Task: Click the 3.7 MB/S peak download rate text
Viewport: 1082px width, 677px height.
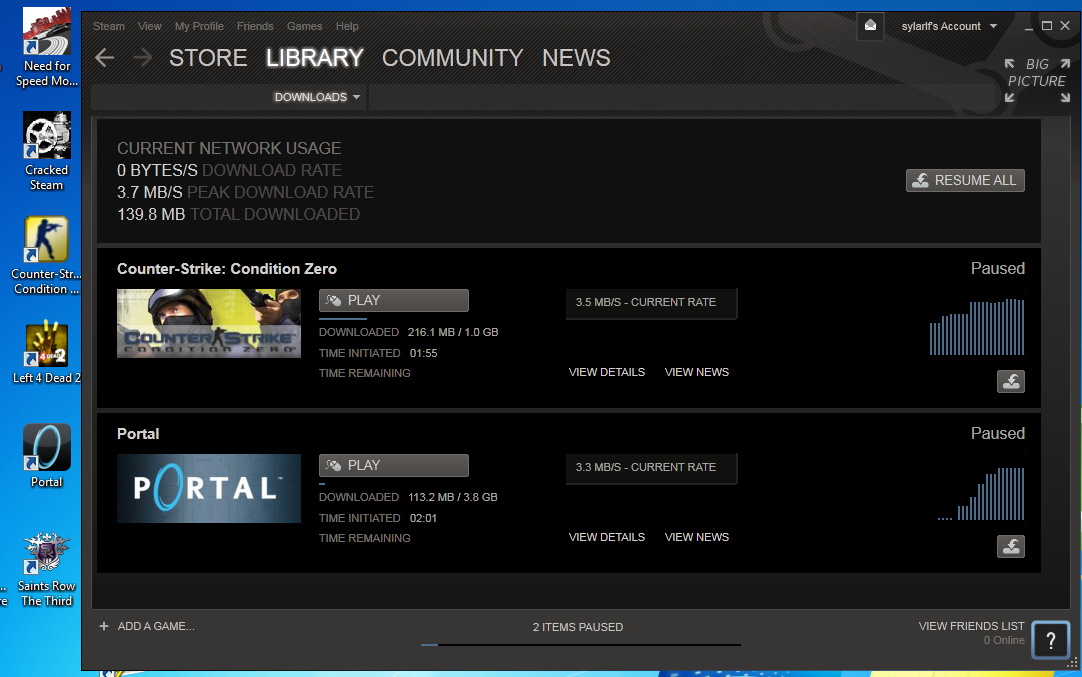Action: tap(245, 193)
